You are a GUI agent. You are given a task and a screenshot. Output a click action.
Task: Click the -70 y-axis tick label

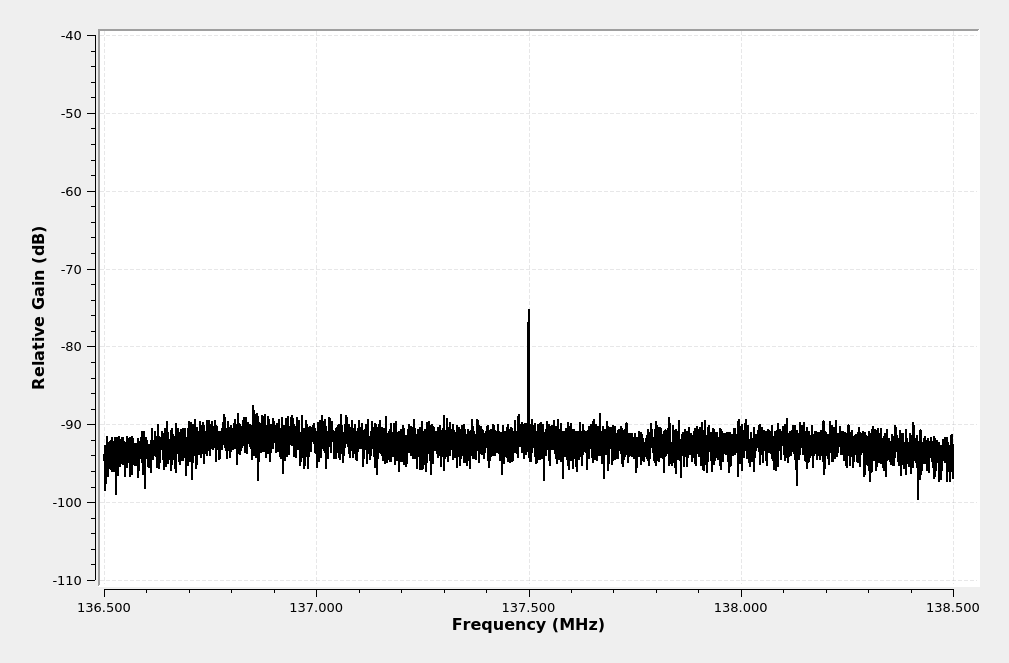[71, 270]
